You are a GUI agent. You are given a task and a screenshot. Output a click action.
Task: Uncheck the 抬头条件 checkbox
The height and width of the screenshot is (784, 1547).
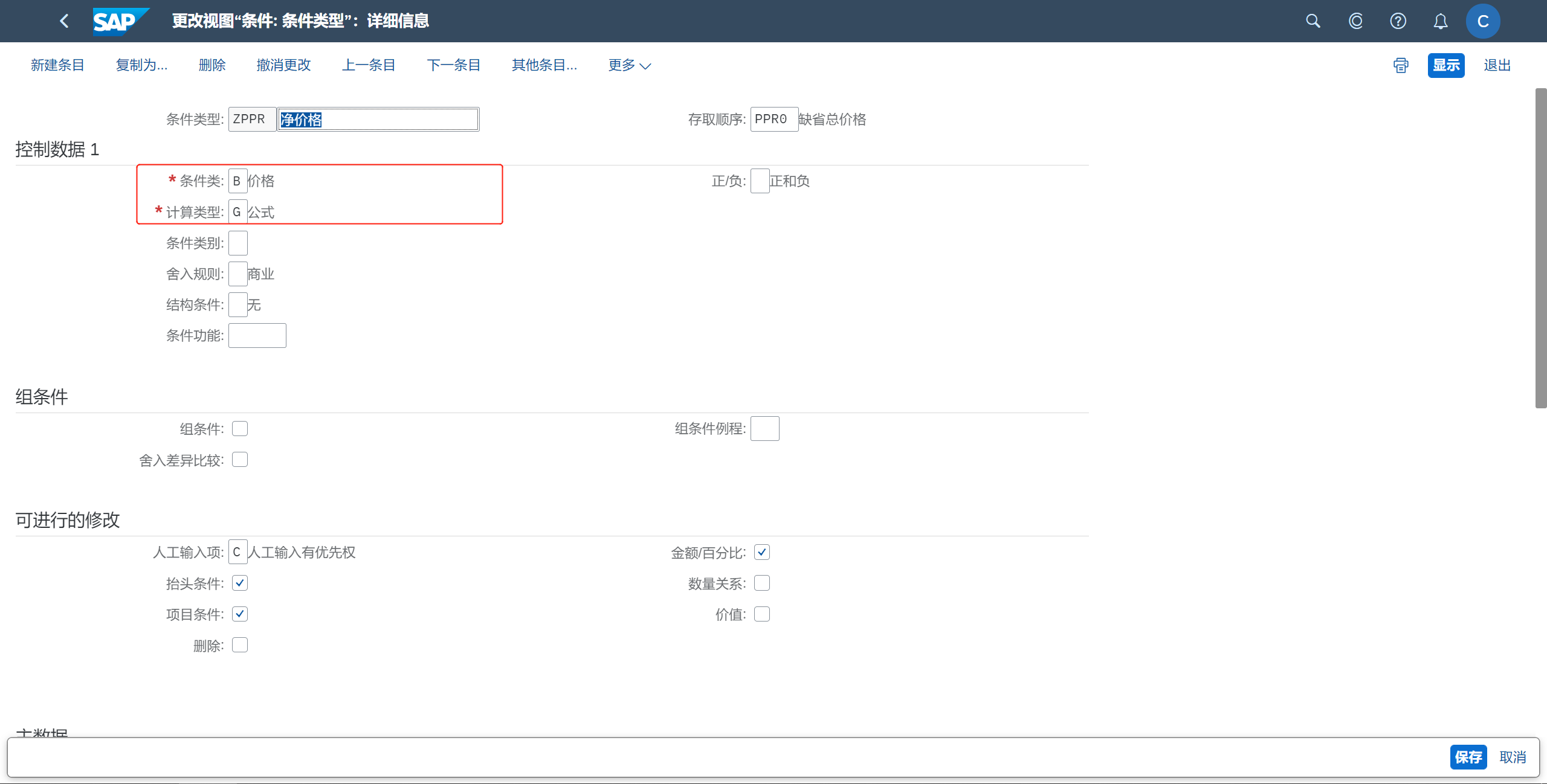(x=240, y=583)
